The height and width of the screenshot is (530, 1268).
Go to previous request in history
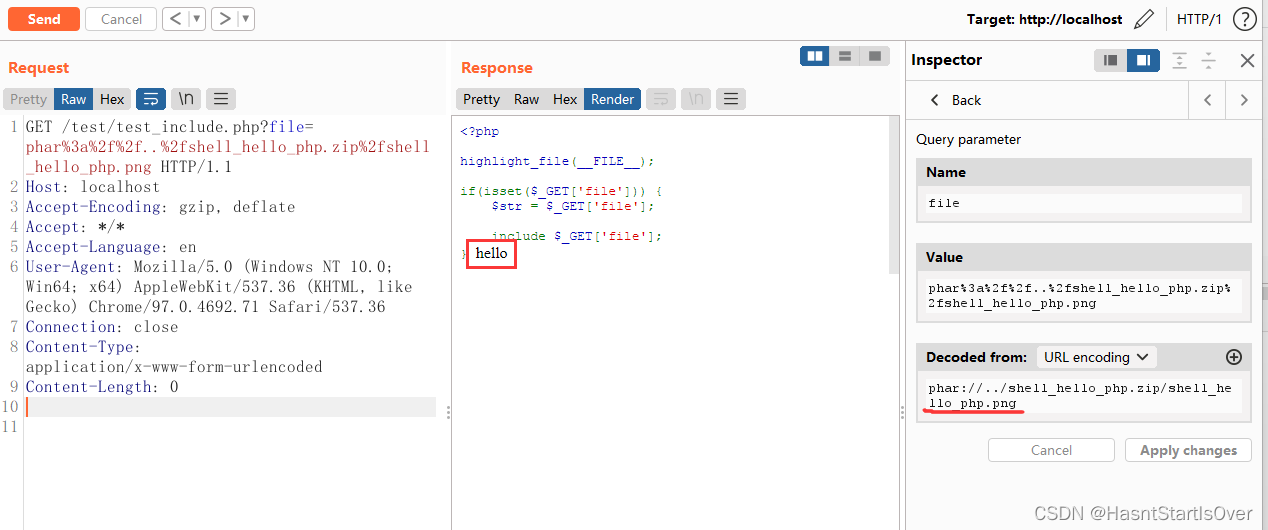[174, 19]
